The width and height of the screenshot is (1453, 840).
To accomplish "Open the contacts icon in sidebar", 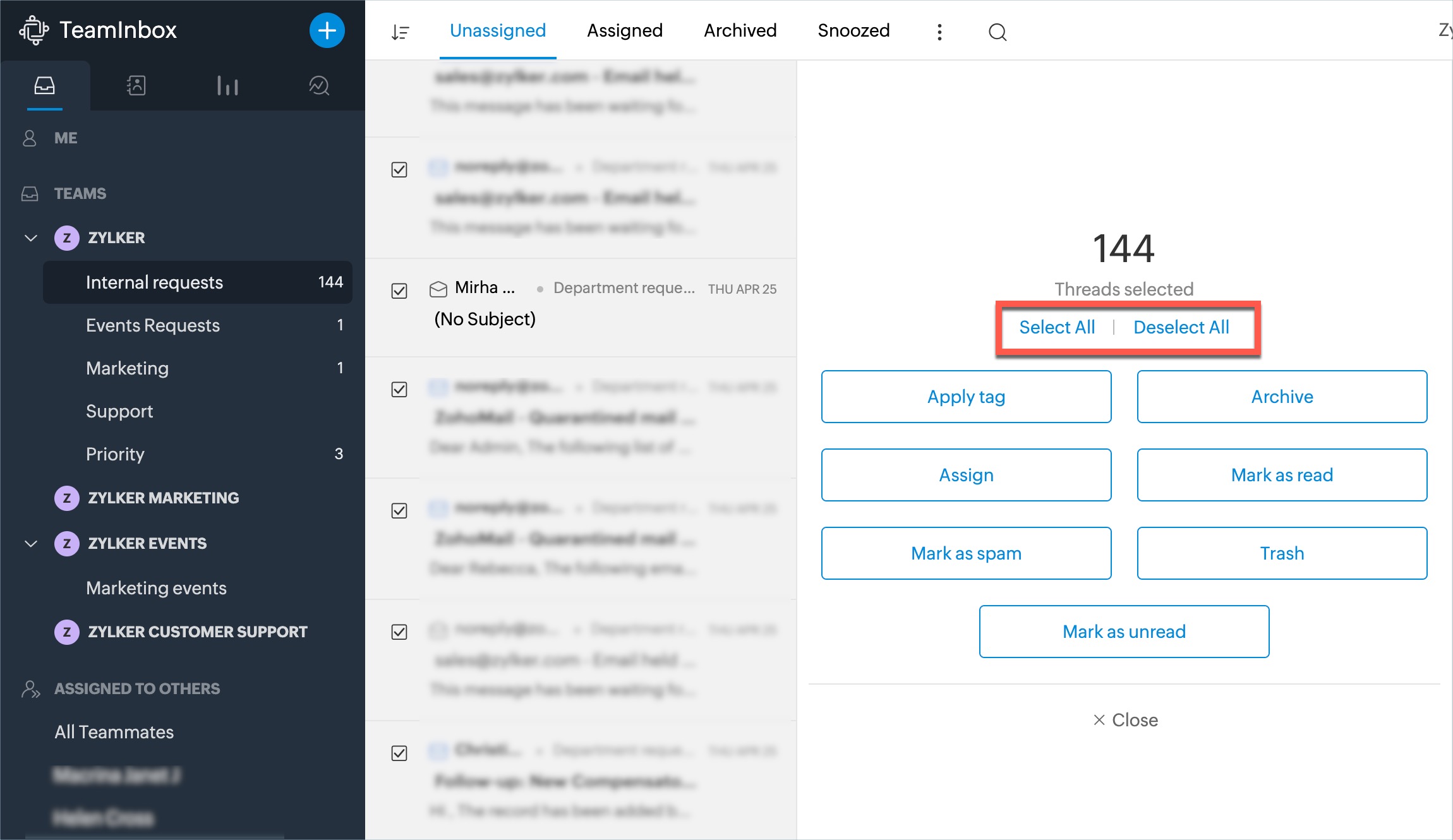I will pos(136,85).
